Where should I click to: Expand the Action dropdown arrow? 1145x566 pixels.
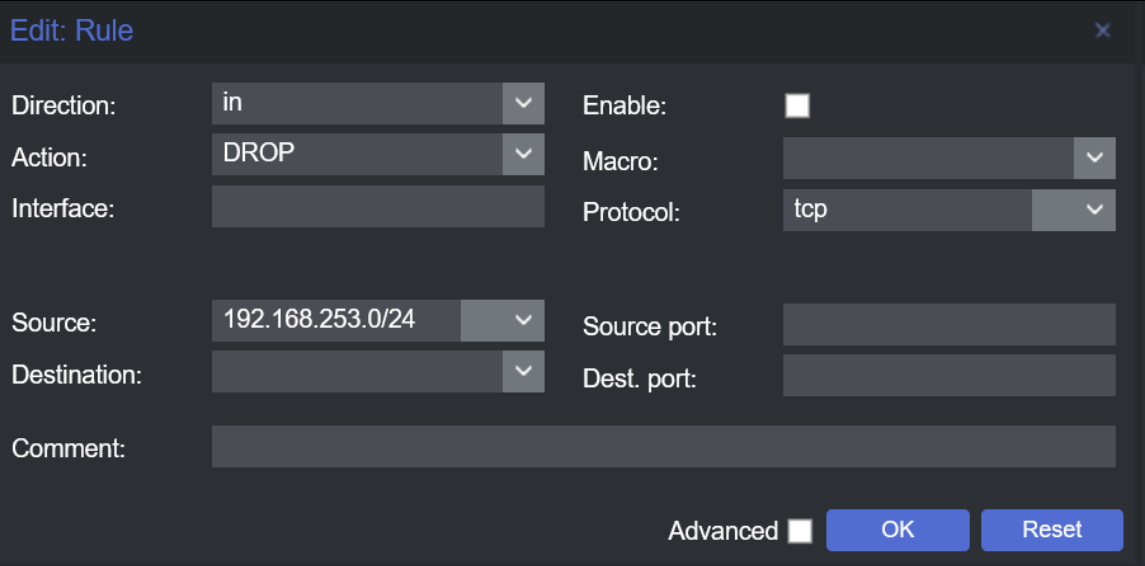tap(523, 154)
